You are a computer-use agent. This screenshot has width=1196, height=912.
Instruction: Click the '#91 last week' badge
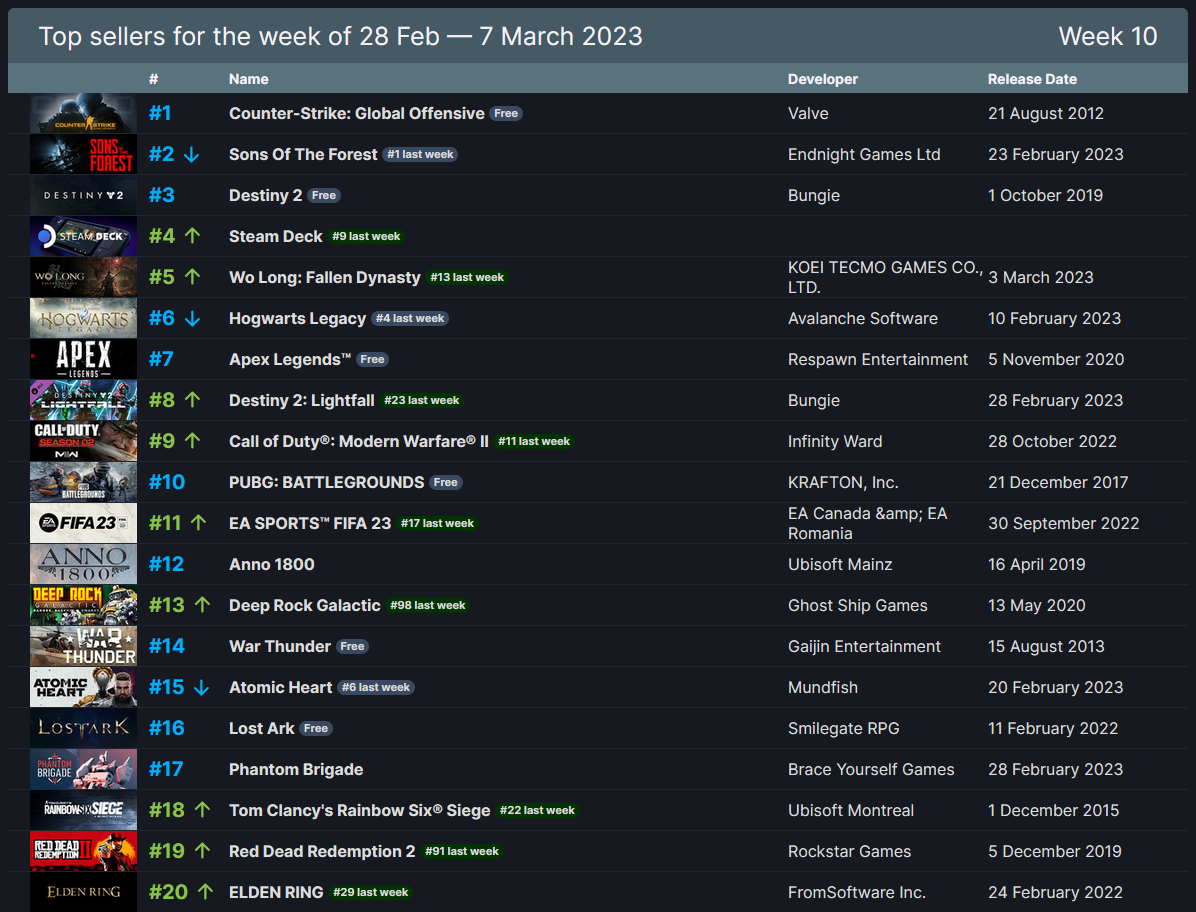(x=461, y=852)
